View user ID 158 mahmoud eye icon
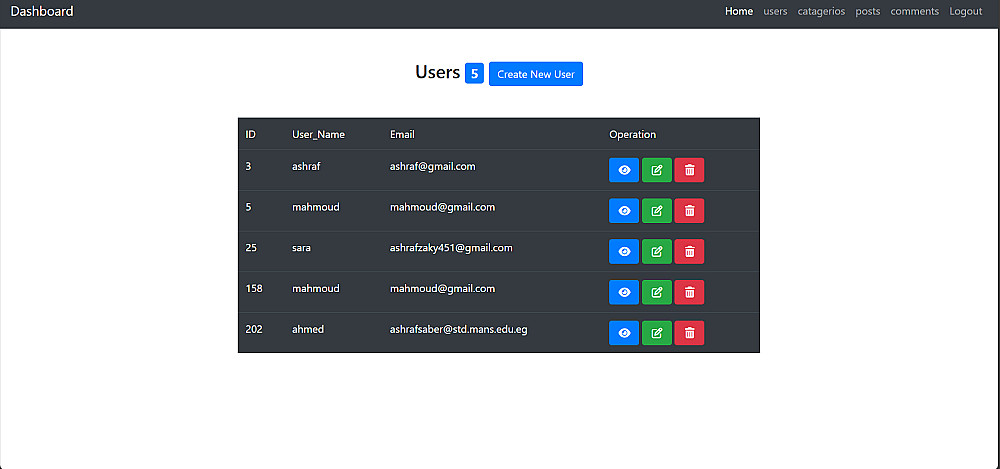Image resolution: width=1000 pixels, height=469 pixels. click(x=624, y=292)
